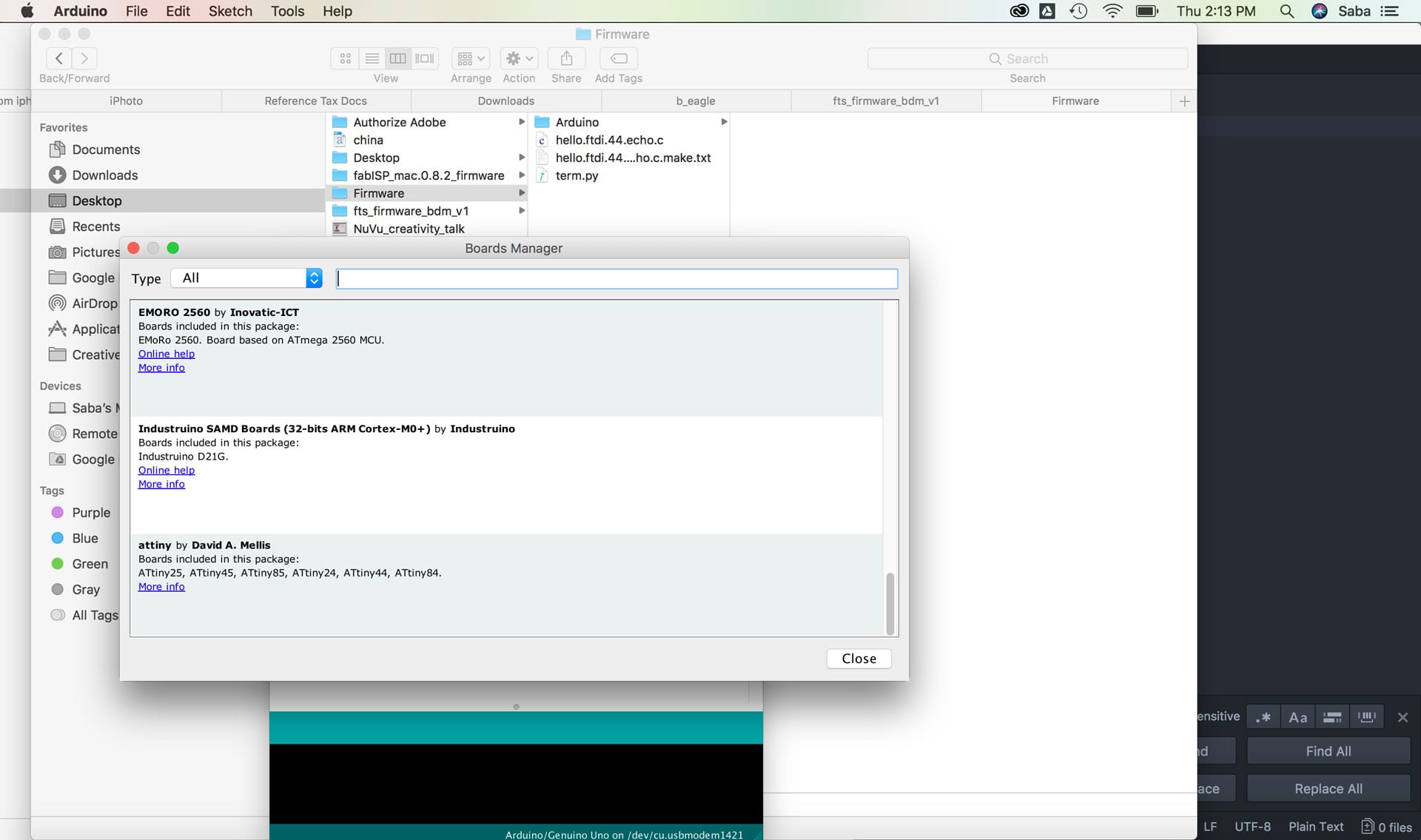1421x840 pixels.
Task: Select the Gray tag in sidebar
Action: 86,590
